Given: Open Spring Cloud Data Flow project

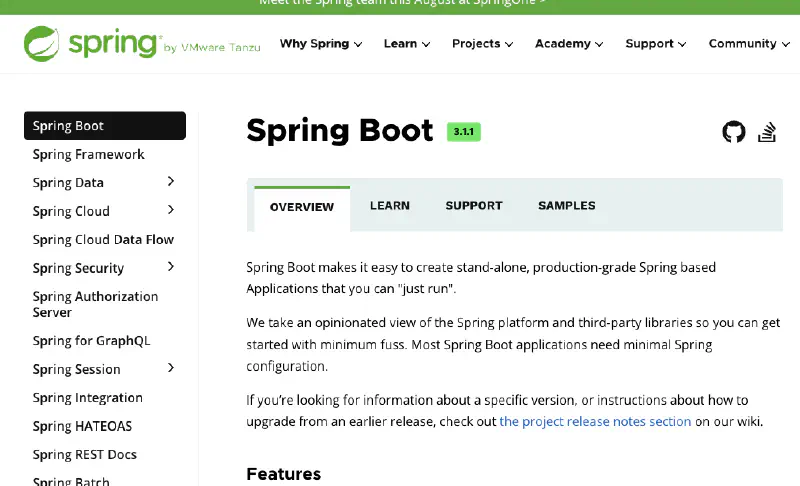Looking at the screenshot, I should pos(103,240).
